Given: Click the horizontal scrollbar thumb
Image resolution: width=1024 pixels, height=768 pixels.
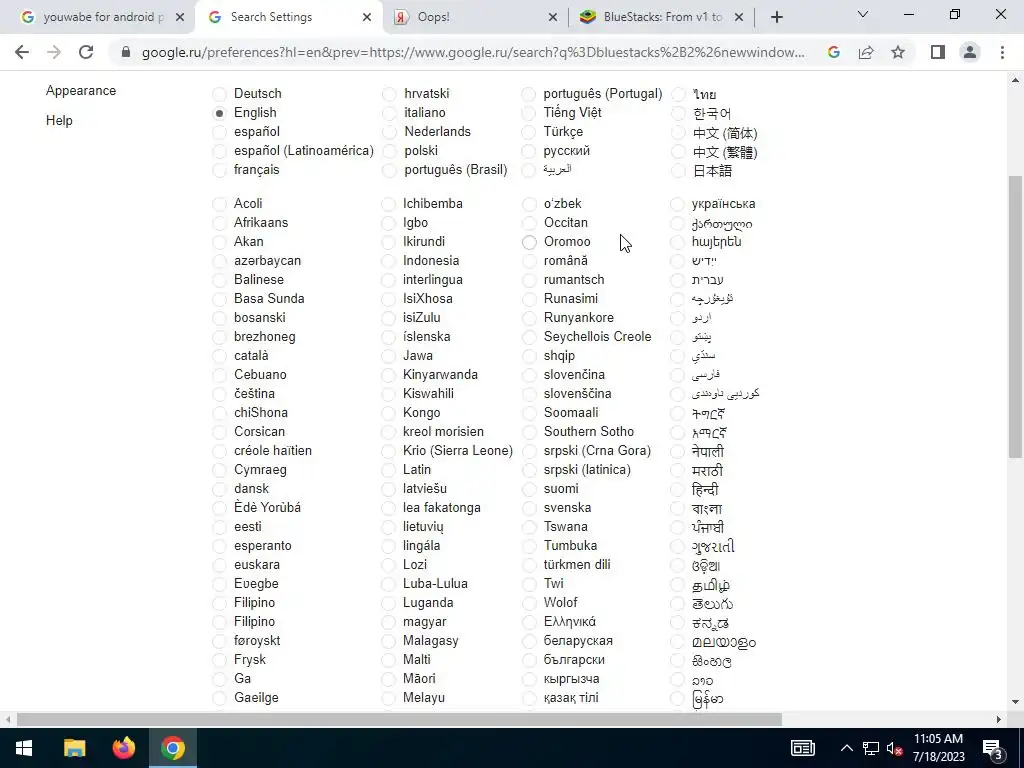Looking at the screenshot, I should click(399, 720).
